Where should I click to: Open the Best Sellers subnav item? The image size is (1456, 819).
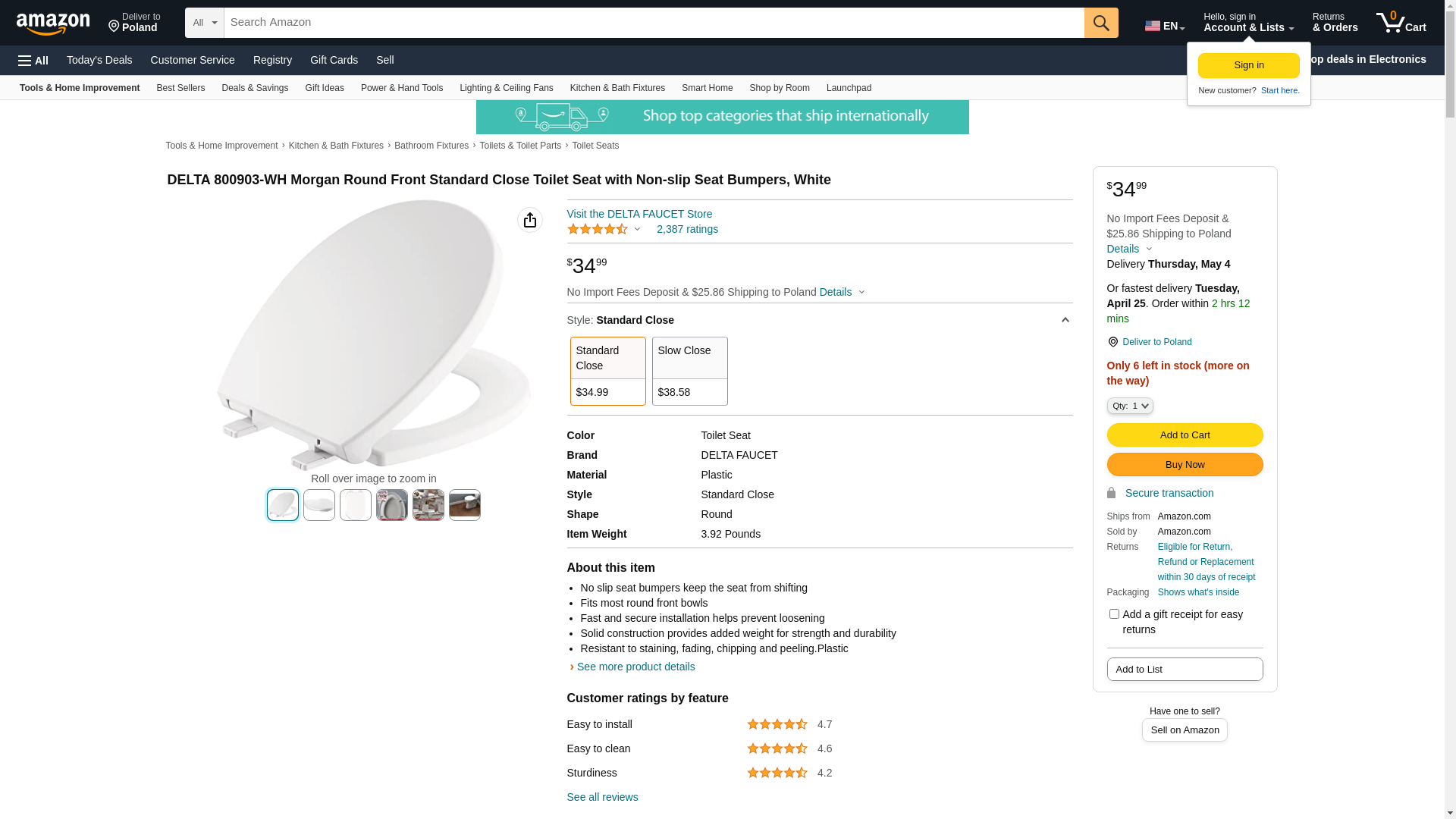[x=180, y=88]
